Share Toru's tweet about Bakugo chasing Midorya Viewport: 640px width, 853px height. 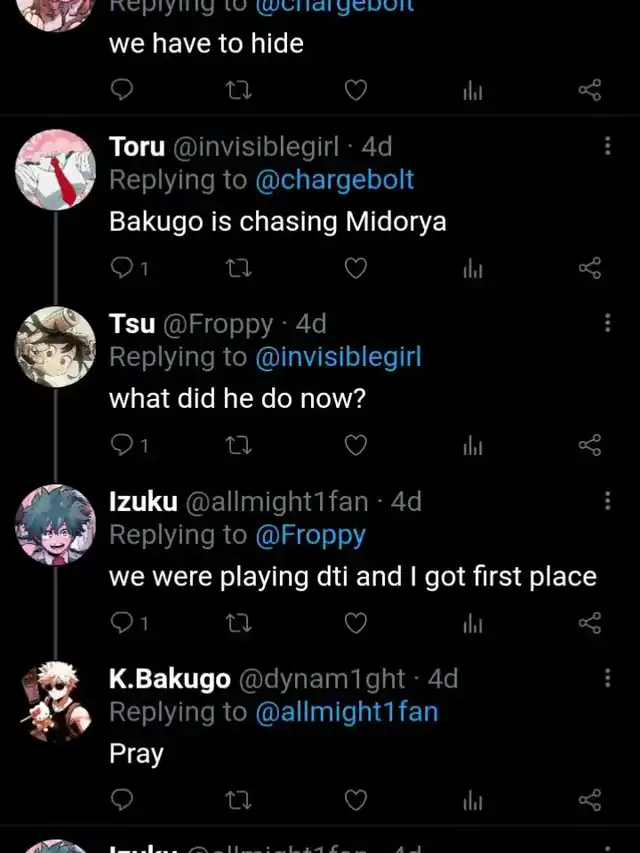[590, 268]
